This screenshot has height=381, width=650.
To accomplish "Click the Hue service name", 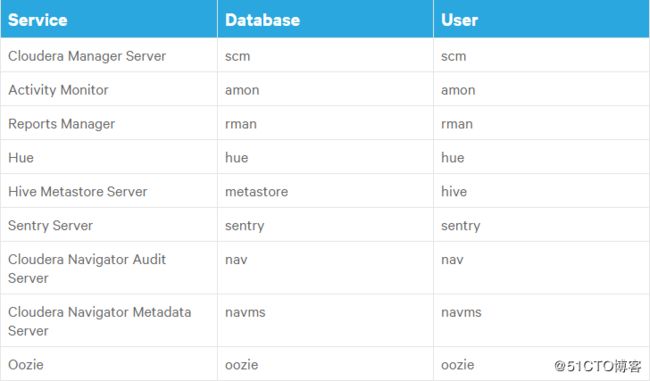I will tap(21, 158).
